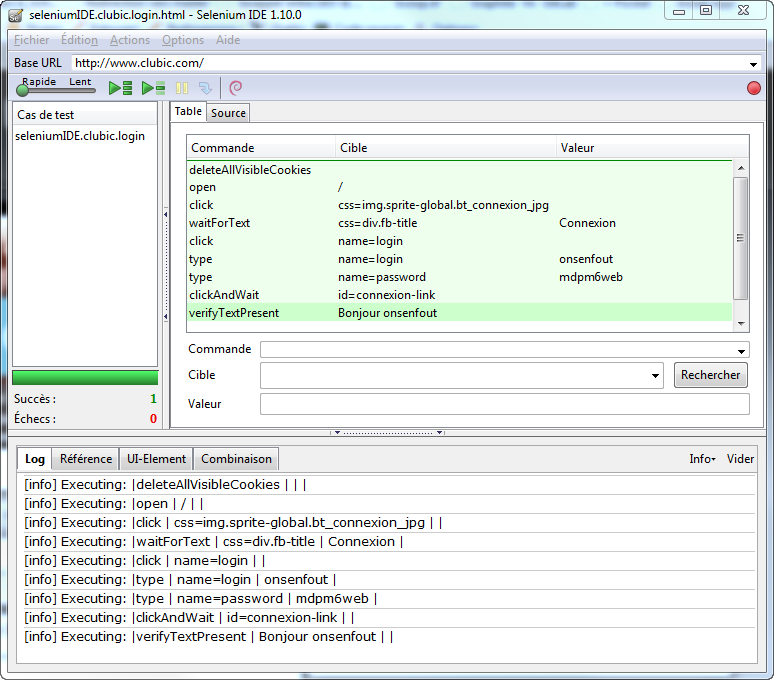Switch to the Source tab

point(228,113)
